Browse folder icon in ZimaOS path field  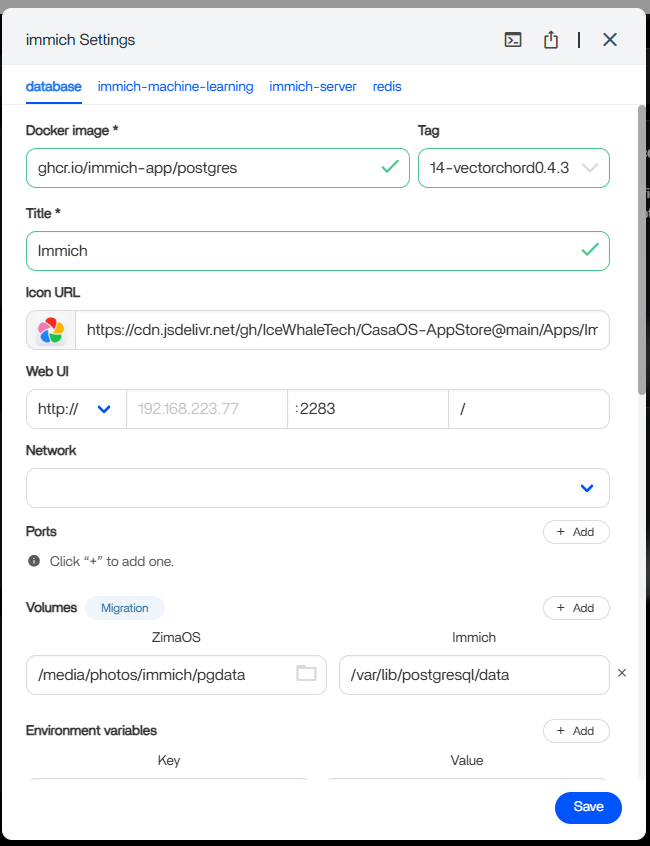(x=306, y=673)
